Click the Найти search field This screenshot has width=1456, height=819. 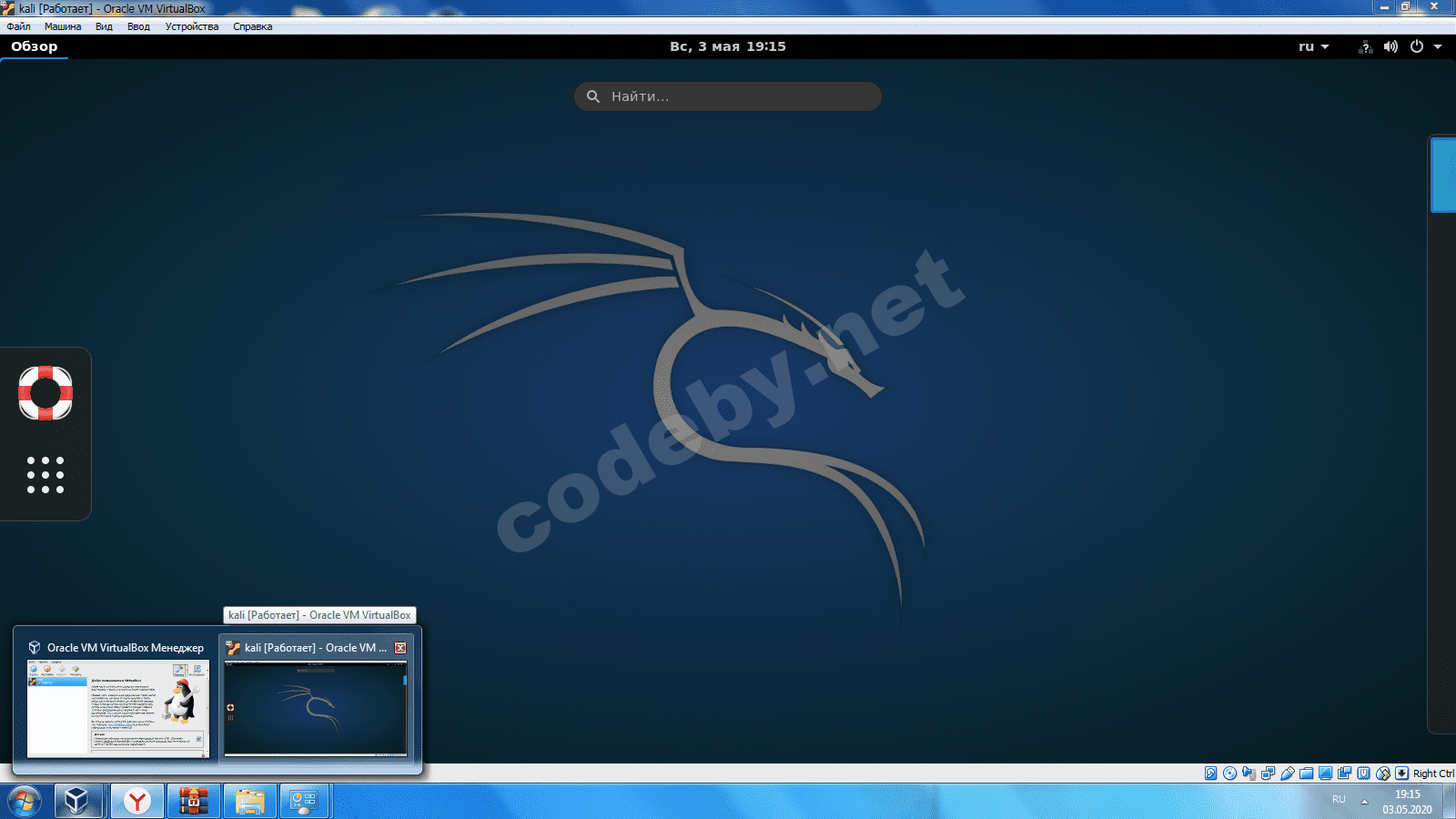click(x=728, y=96)
